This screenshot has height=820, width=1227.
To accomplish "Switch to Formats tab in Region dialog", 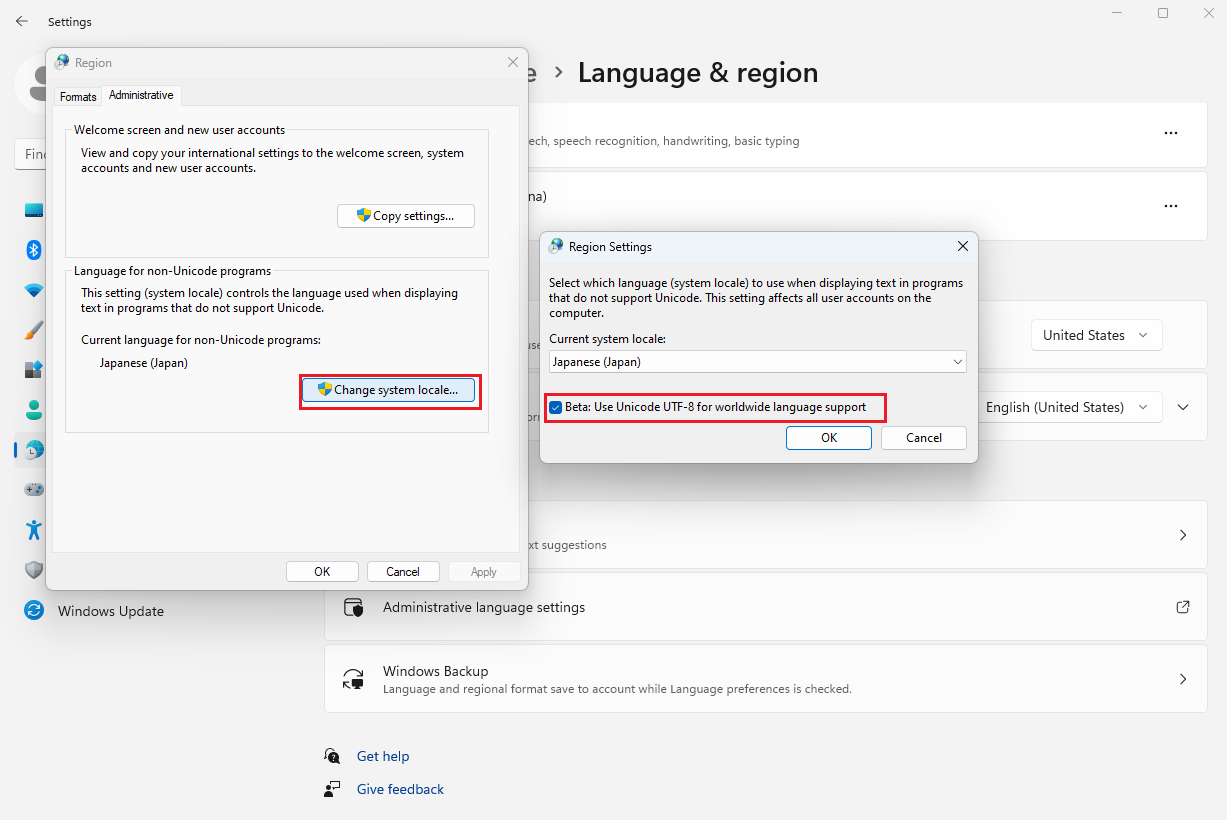I will pos(78,97).
